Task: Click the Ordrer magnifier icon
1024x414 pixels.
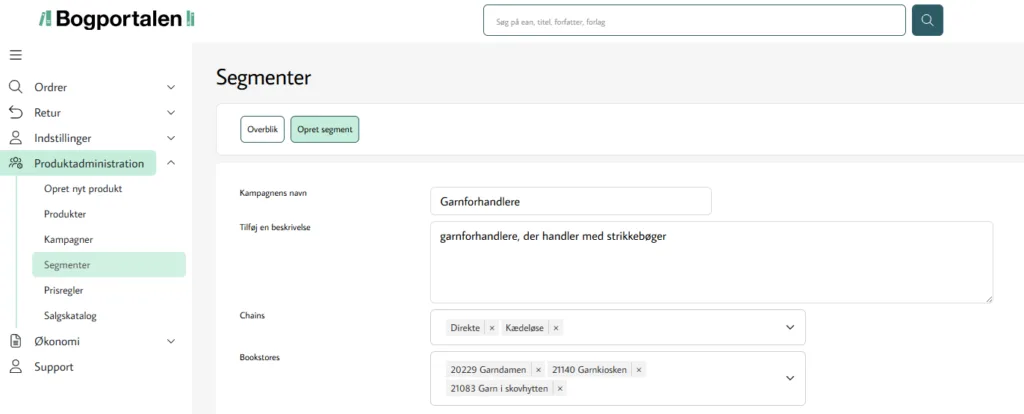Action: tap(16, 87)
